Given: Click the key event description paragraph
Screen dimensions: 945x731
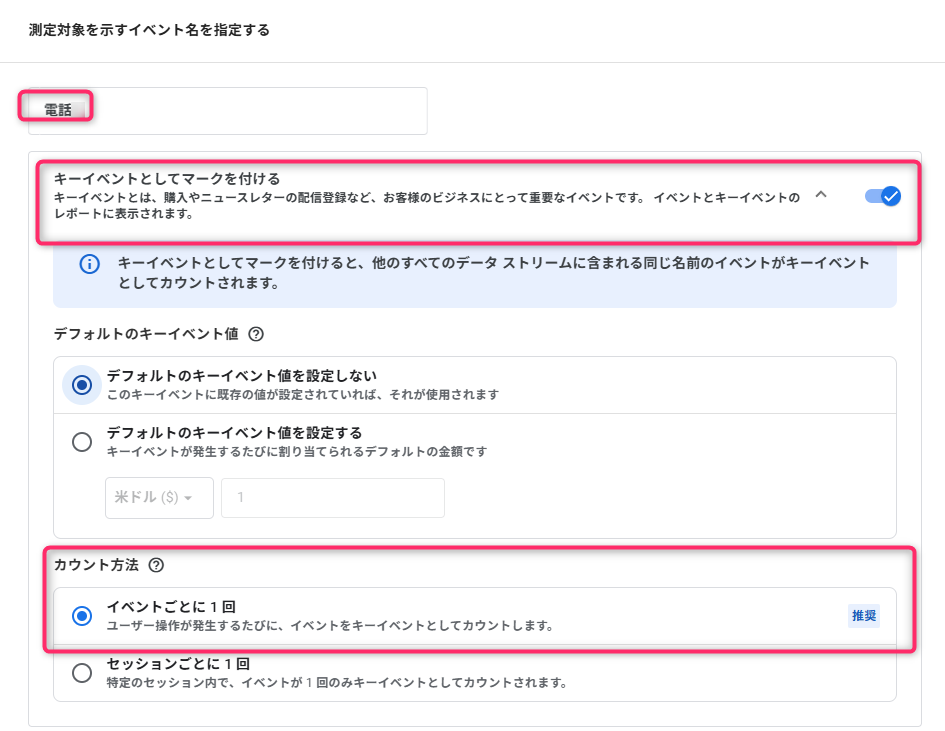Looking at the screenshot, I should pyautogui.click(x=426, y=205).
